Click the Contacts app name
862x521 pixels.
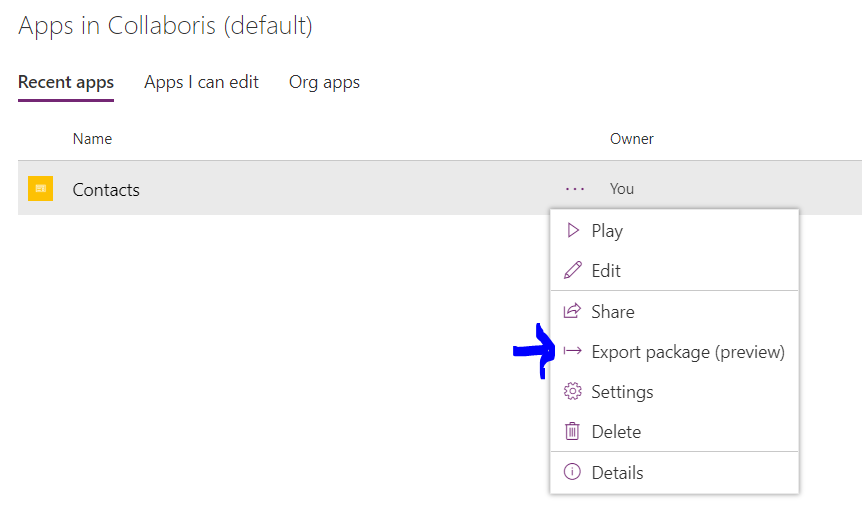pyautogui.click(x=106, y=190)
